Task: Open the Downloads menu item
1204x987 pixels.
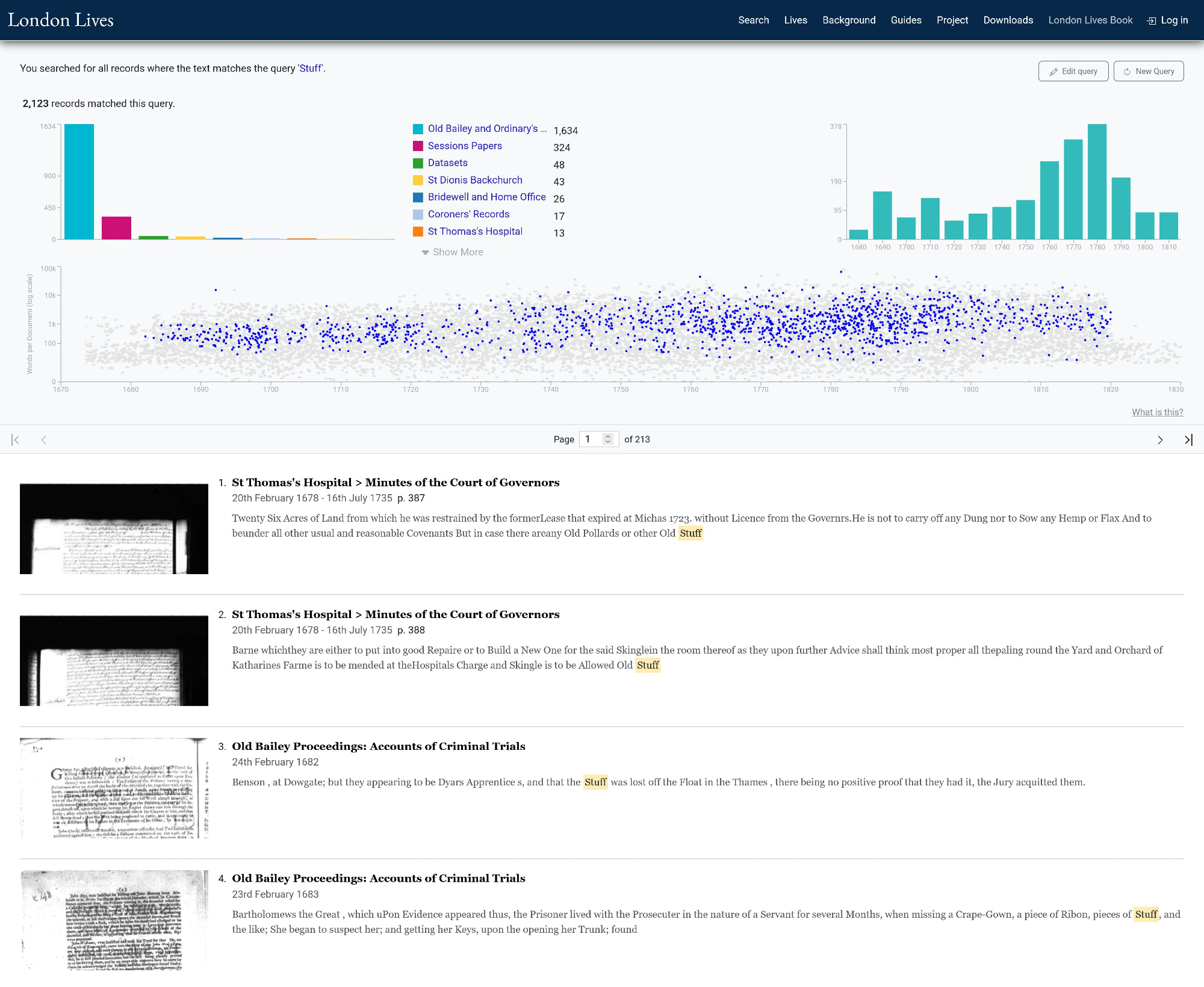Action: [x=1008, y=20]
